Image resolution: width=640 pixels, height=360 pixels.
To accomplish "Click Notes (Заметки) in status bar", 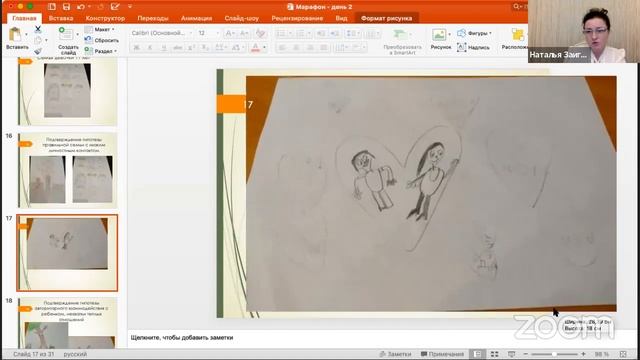I will tap(395, 354).
